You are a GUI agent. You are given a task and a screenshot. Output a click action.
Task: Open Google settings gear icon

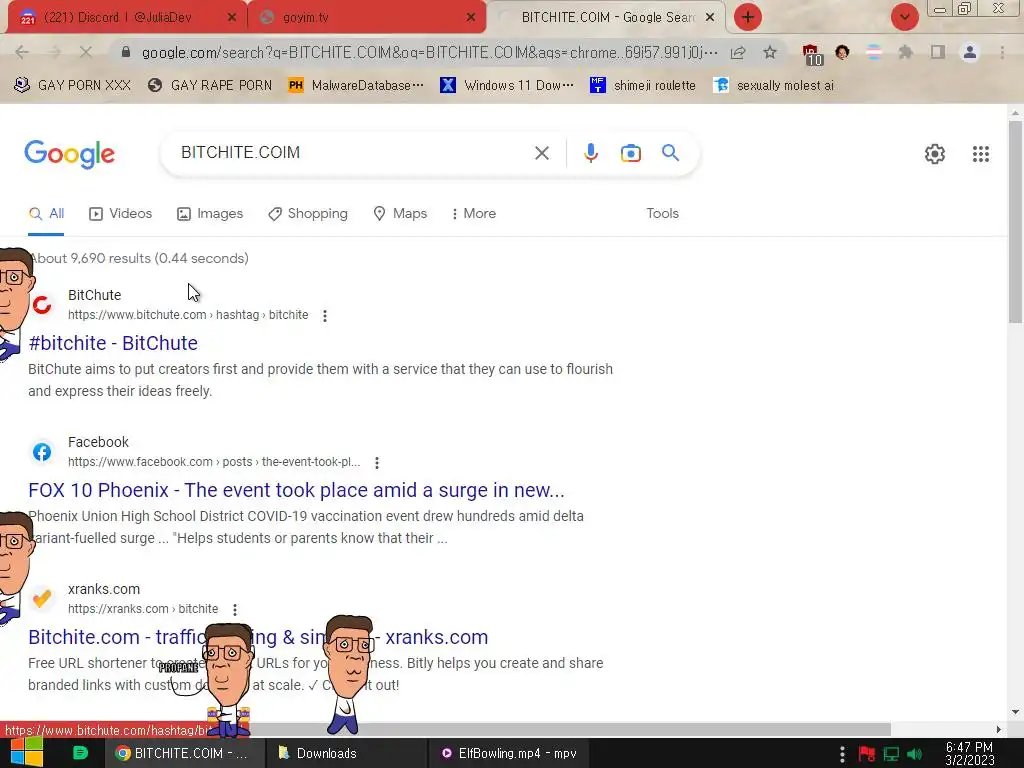coord(935,154)
